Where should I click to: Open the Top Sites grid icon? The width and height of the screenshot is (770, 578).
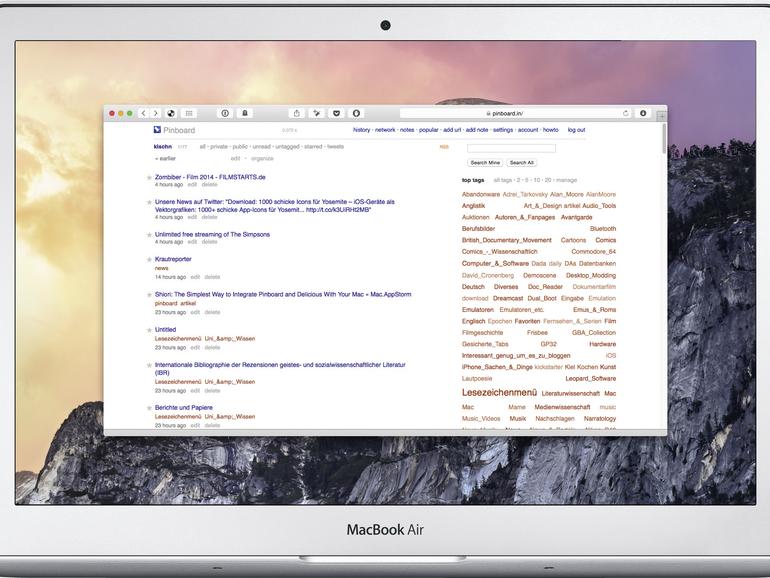tap(189, 113)
